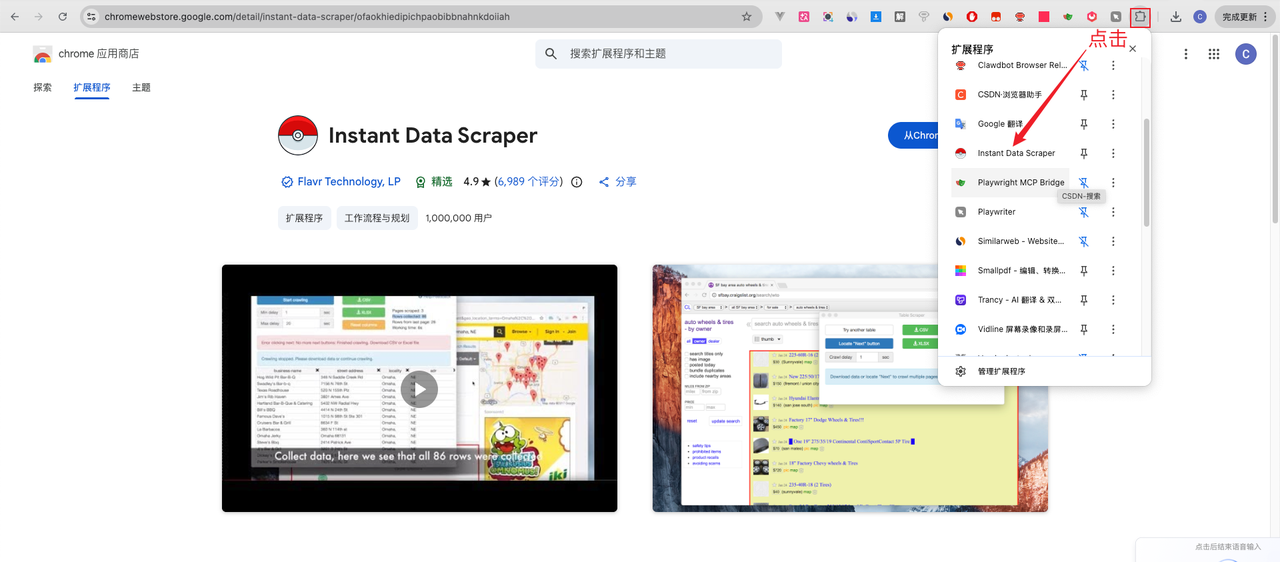Viewport: 1280px width, 562px height.
Task: Open the rating info icon beside 评分
Action: pos(576,182)
